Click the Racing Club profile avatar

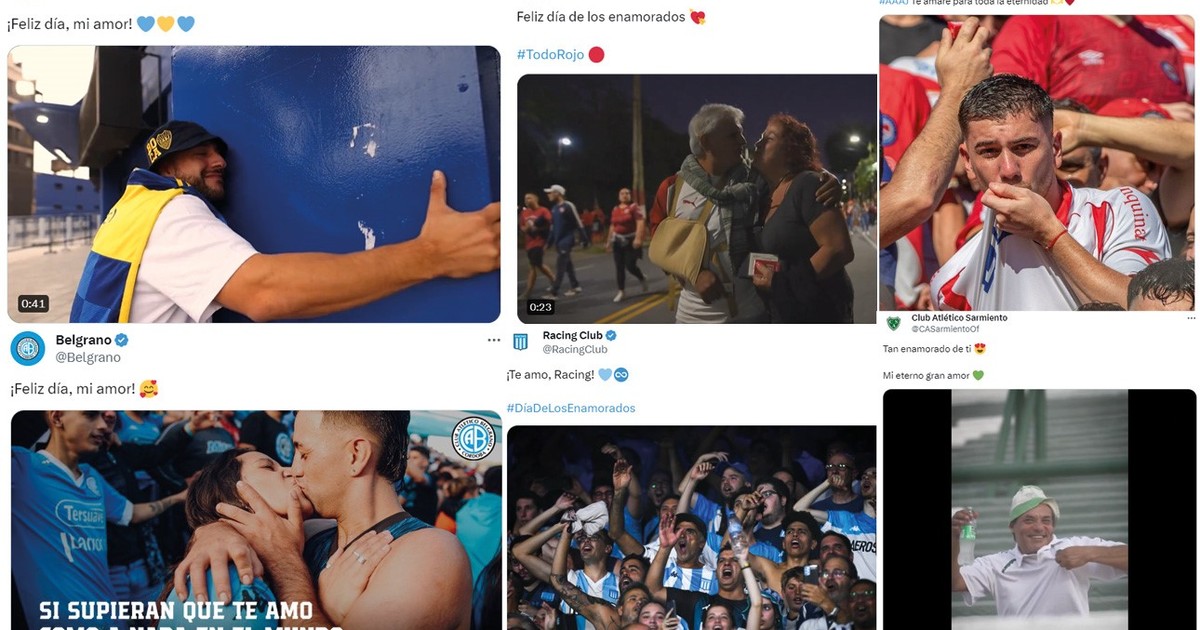click(520, 342)
